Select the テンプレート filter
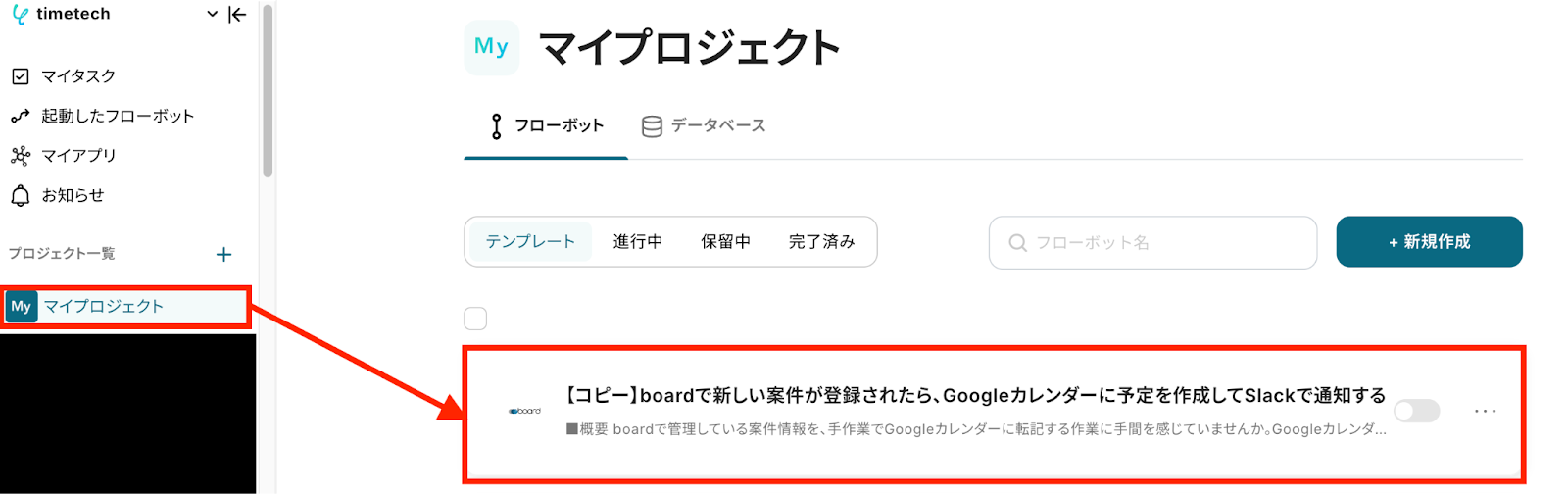The image size is (1568, 494). coord(530,242)
